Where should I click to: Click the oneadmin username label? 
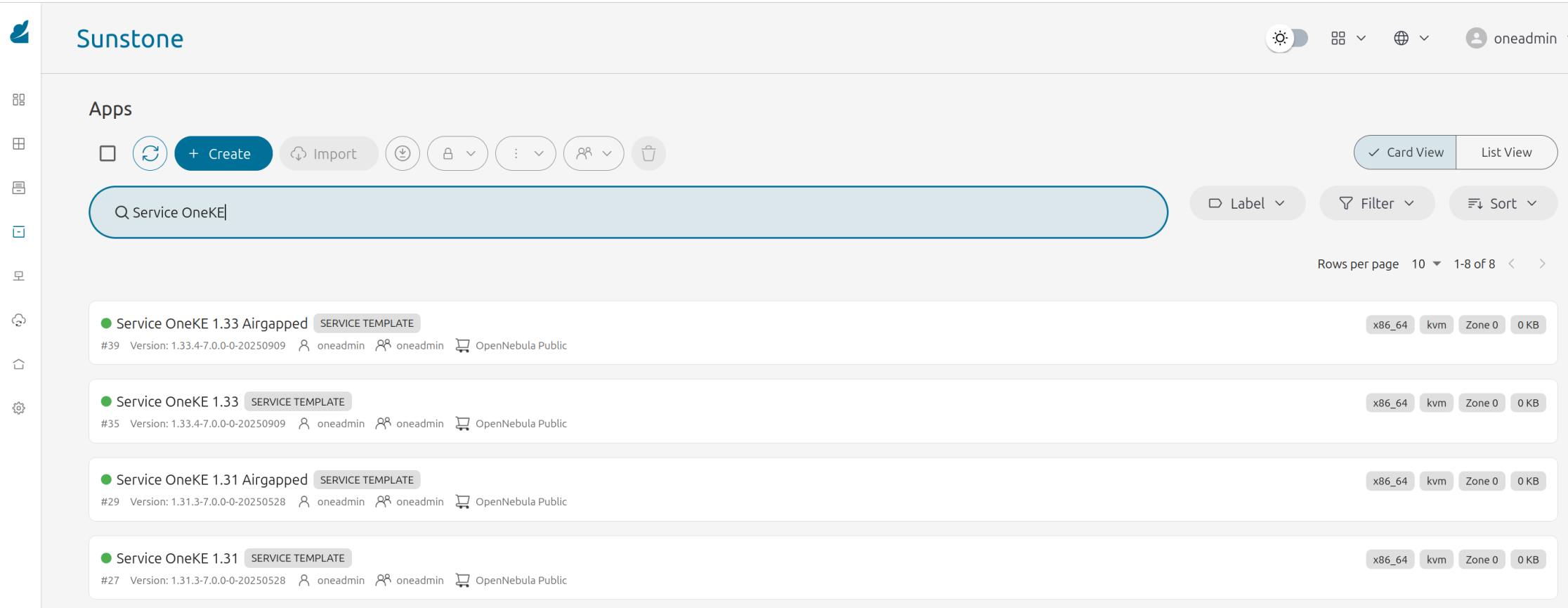point(1525,38)
